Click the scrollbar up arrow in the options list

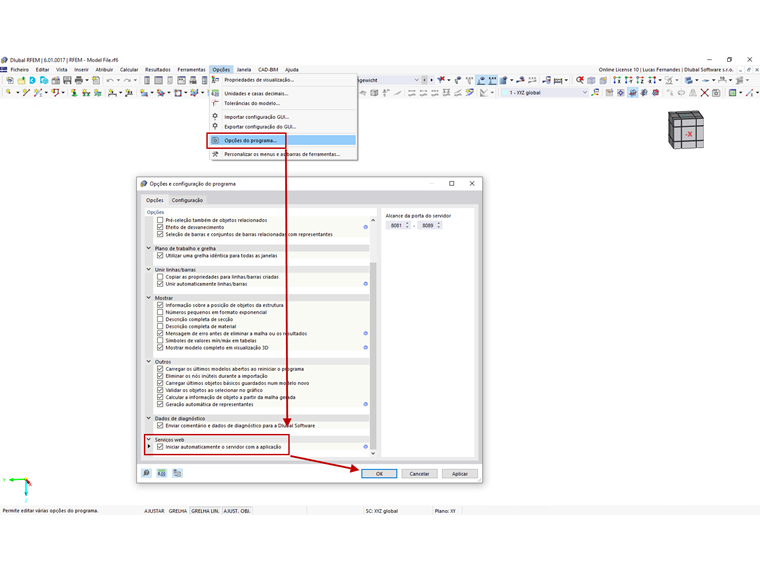373,220
